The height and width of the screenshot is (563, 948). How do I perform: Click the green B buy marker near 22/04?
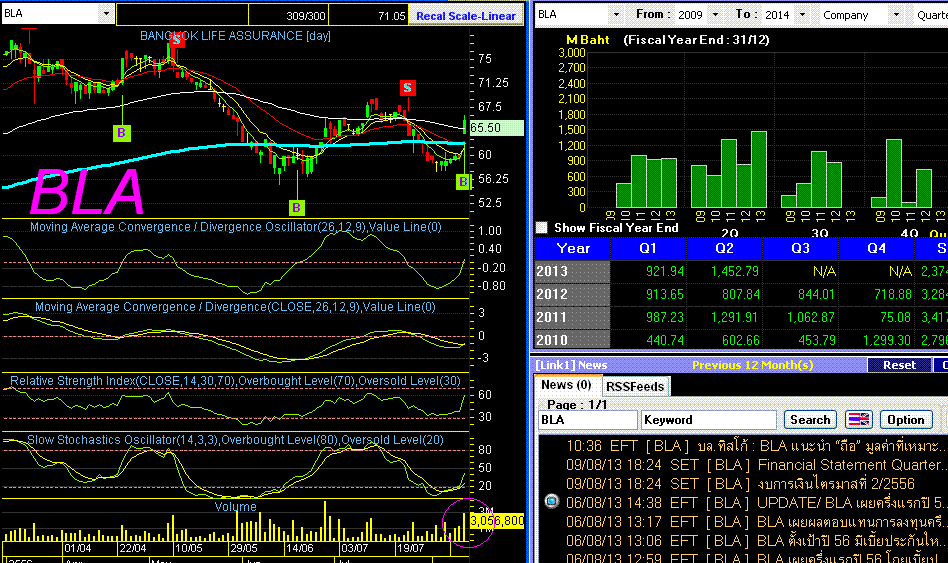coord(122,133)
